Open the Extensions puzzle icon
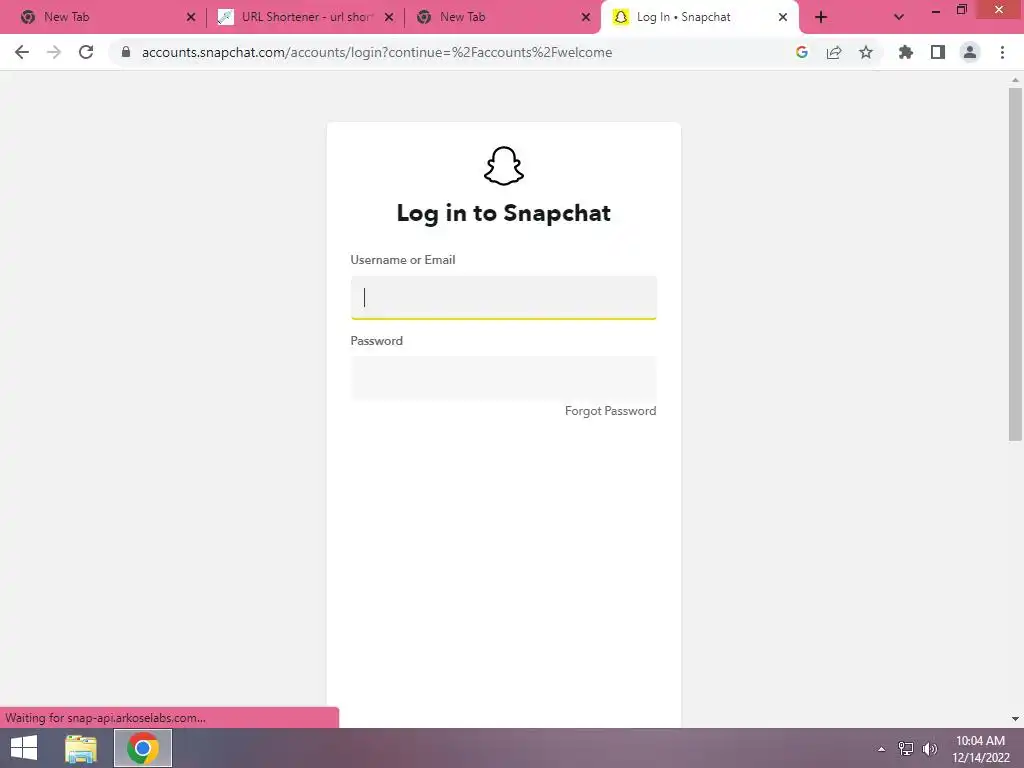The image size is (1024, 768). click(x=906, y=52)
